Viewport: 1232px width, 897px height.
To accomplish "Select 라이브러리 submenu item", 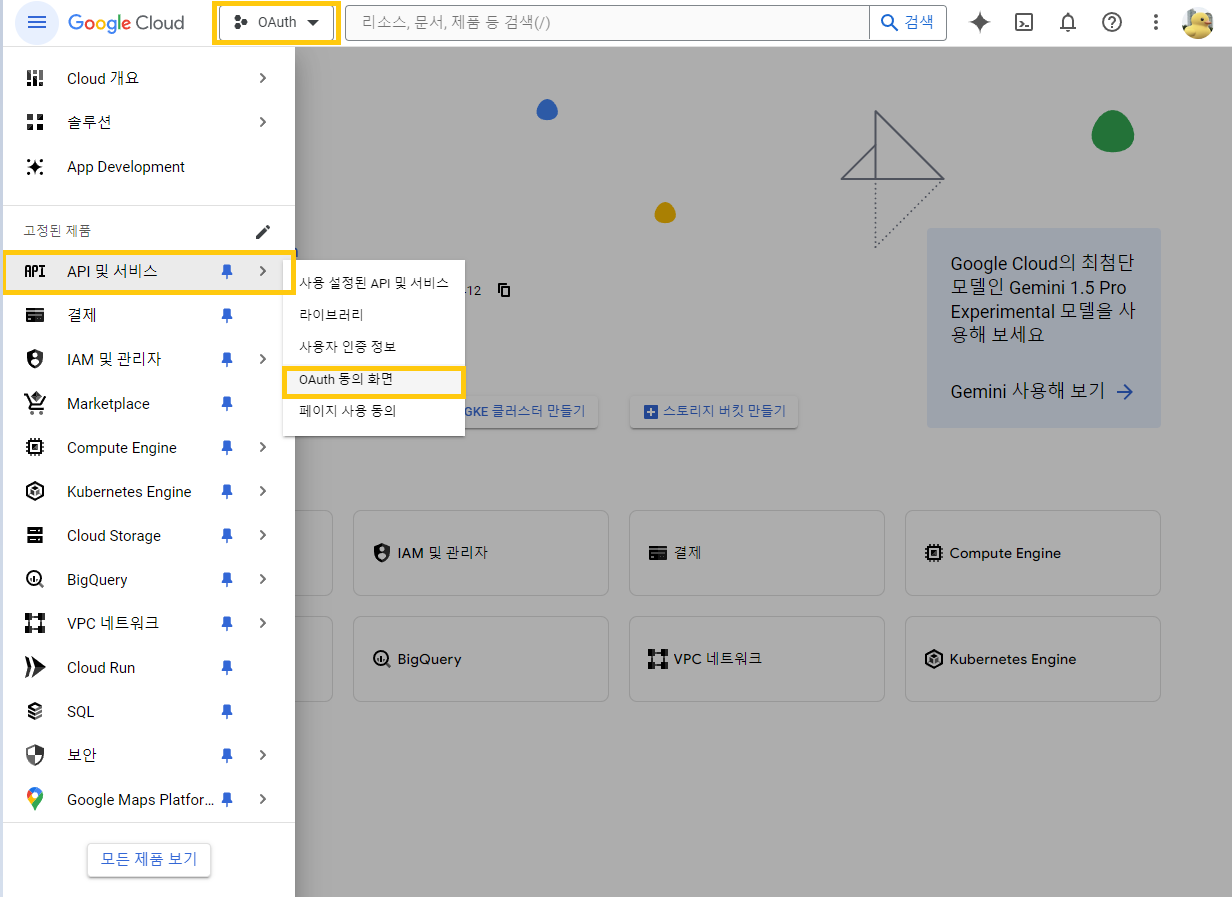I will coord(374,314).
